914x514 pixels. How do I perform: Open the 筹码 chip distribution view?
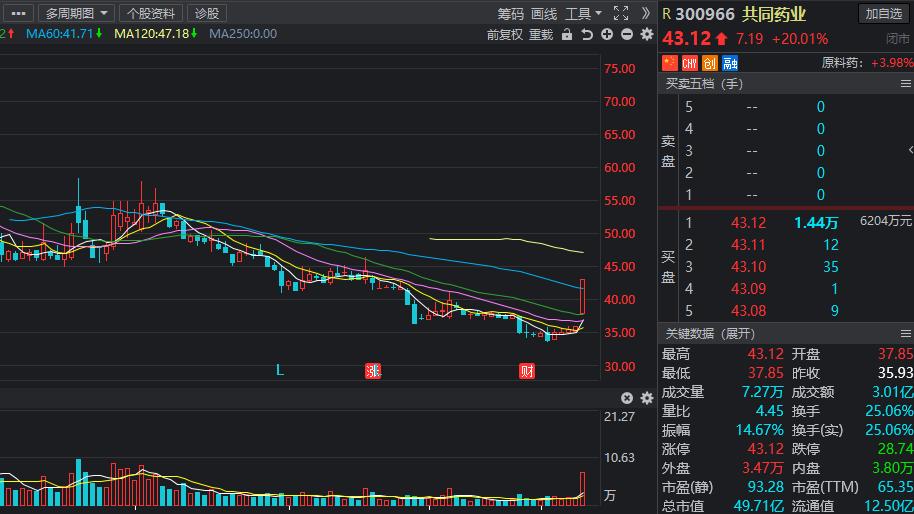click(x=511, y=13)
